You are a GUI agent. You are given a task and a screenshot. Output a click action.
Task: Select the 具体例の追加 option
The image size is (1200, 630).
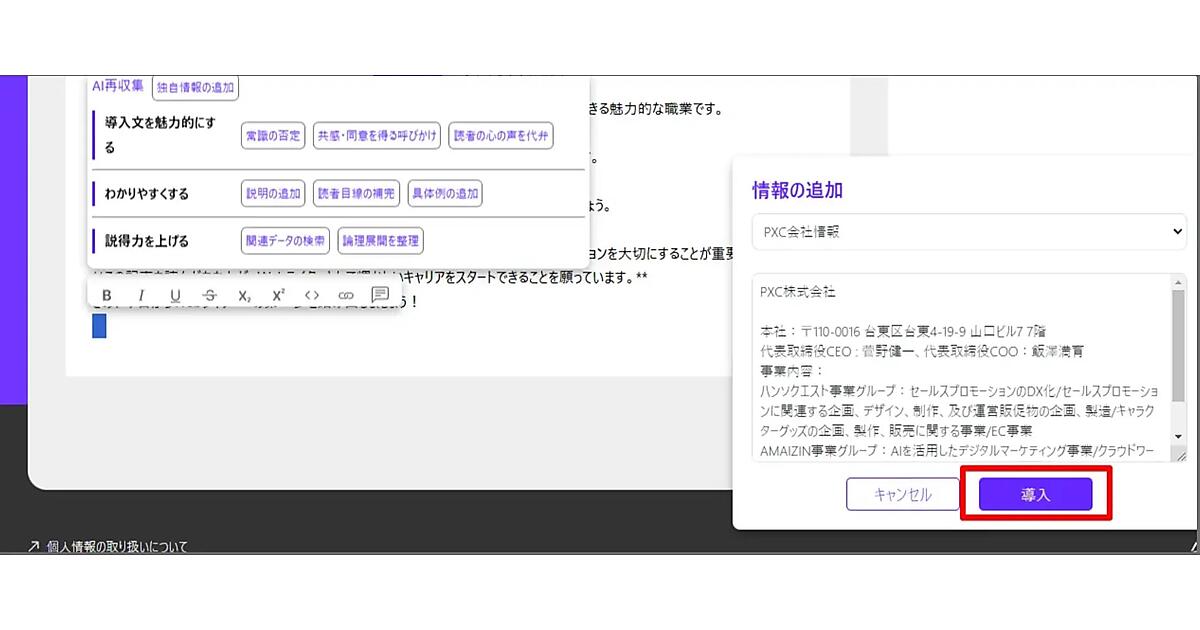tap(445, 194)
